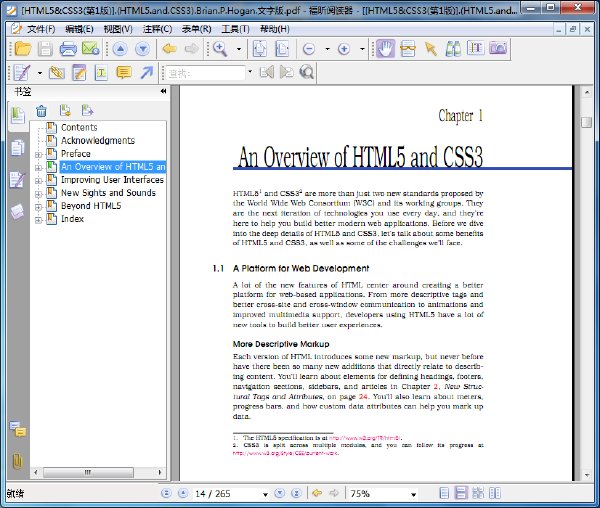This screenshot has height=508, width=600.
Task: Click the zoom out minus icon
Action: 309,49
